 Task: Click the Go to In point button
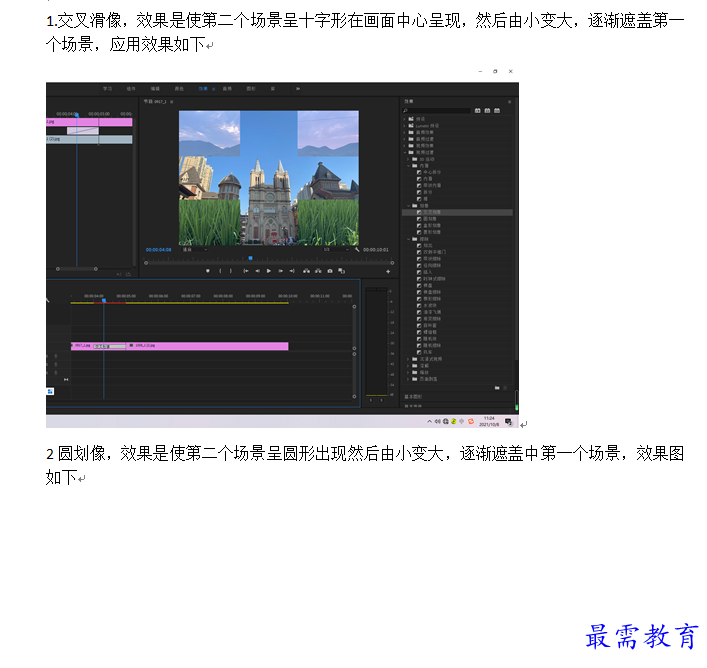point(246,271)
